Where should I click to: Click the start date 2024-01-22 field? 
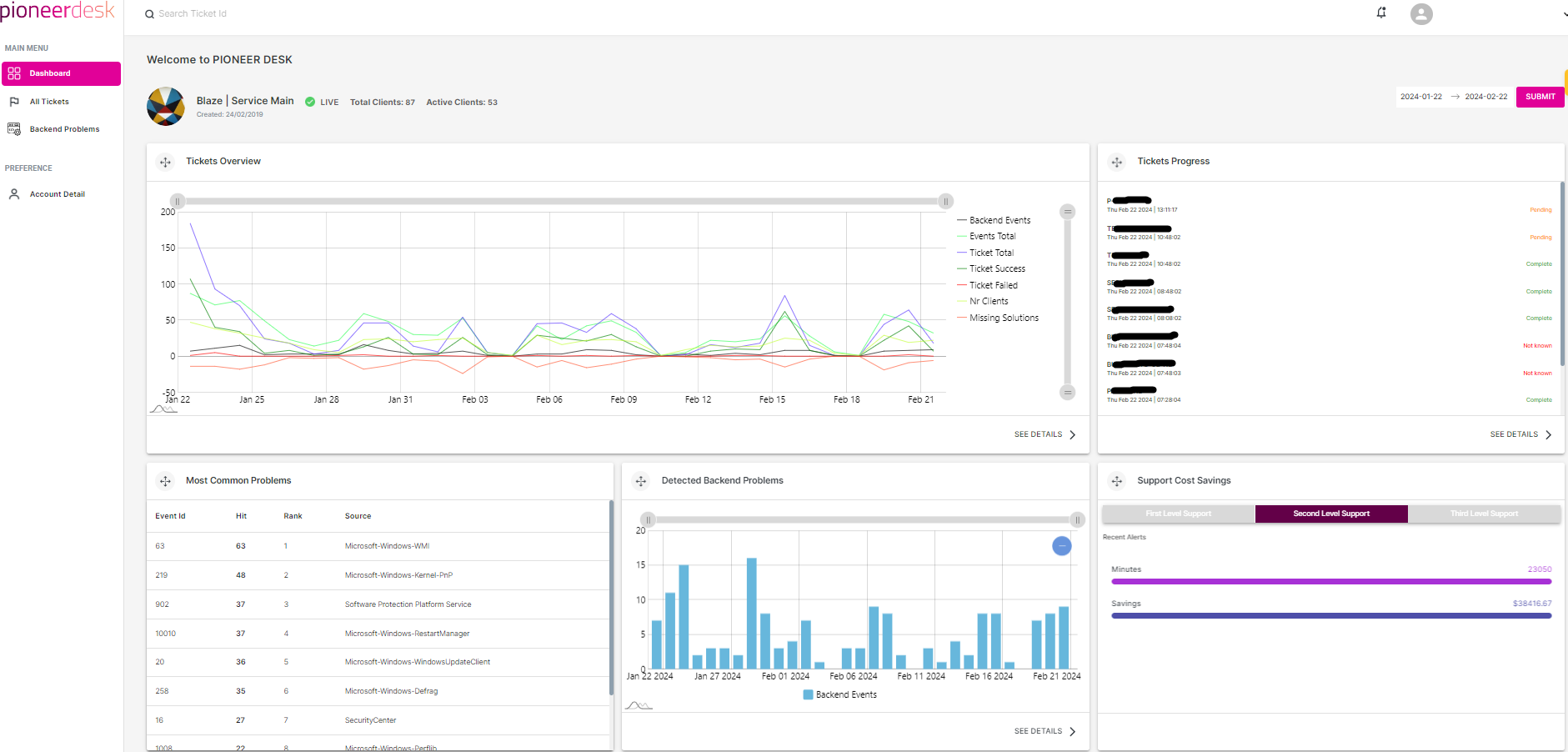coord(1421,97)
